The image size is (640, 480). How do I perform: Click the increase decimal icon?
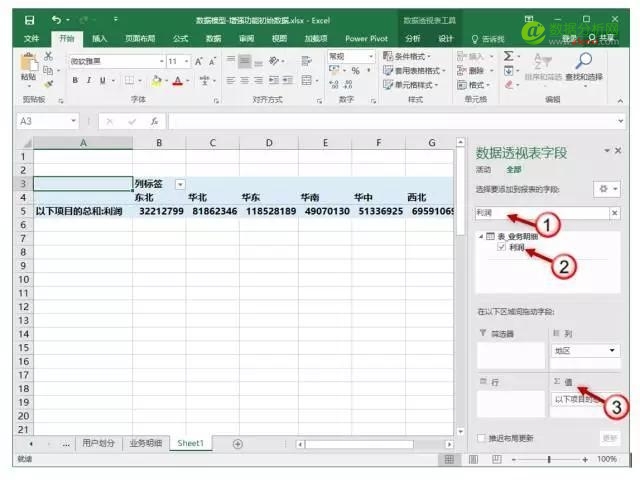pos(334,84)
